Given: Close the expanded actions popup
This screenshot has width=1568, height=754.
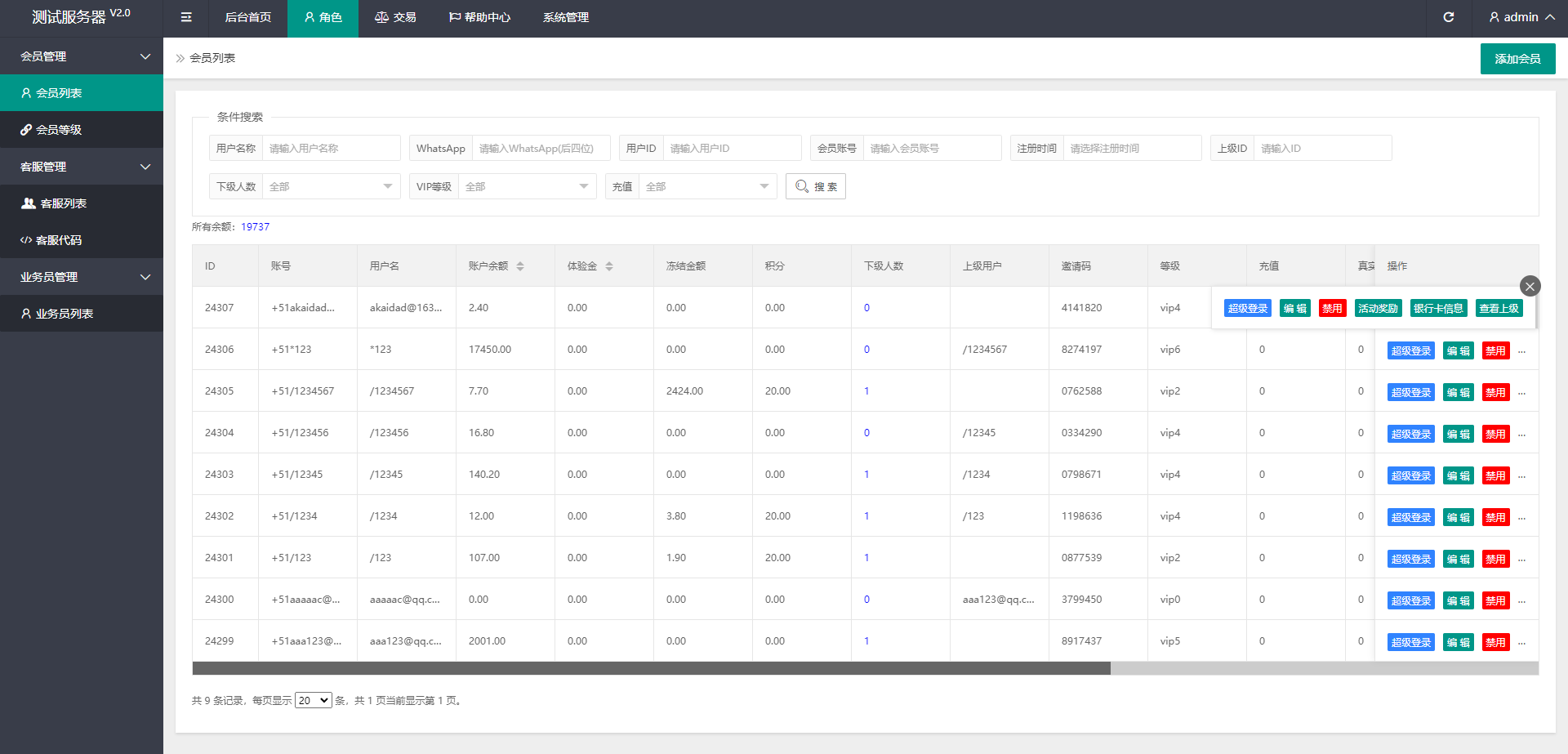Looking at the screenshot, I should 1530,286.
